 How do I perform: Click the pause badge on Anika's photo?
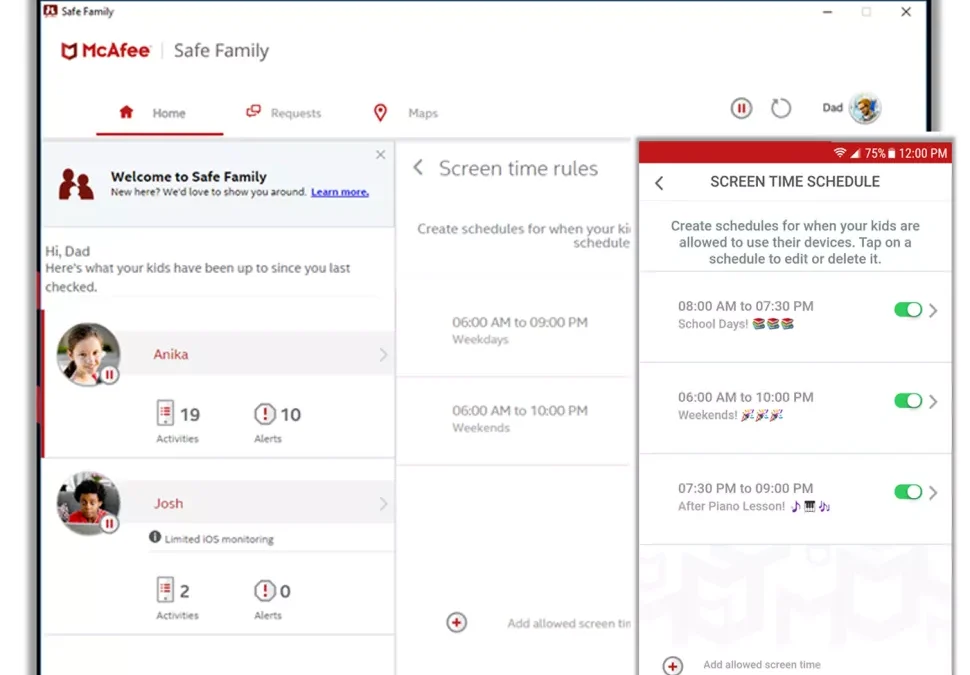[x=110, y=375]
